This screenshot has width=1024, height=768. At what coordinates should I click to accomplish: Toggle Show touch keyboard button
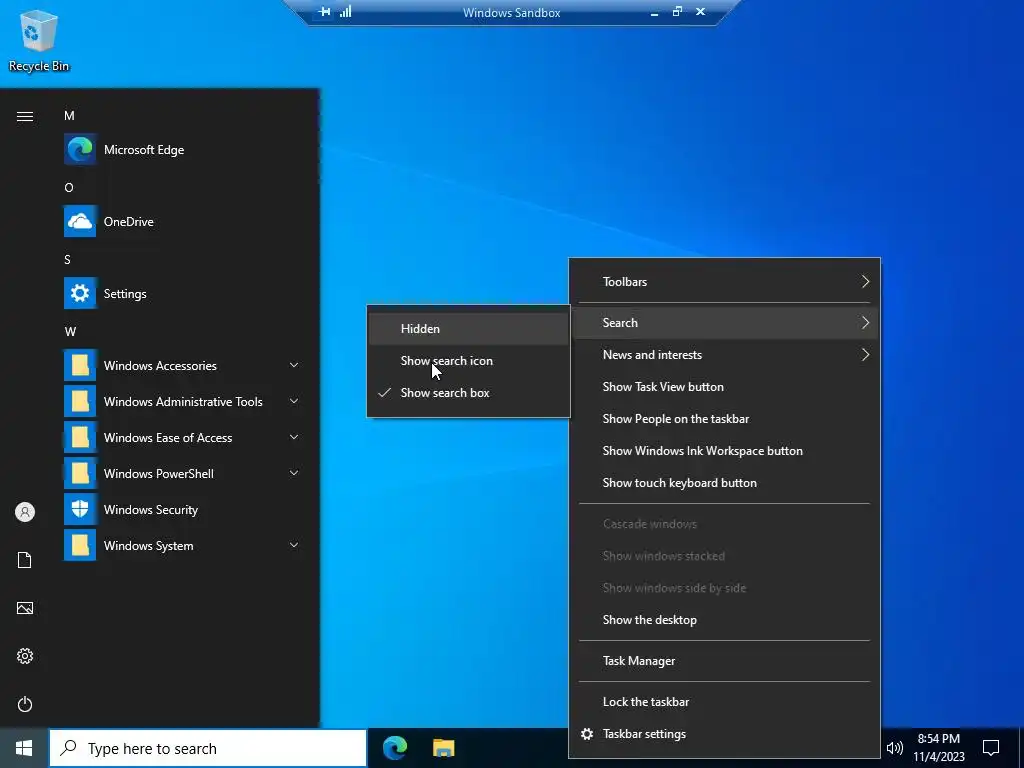coord(724,483)
